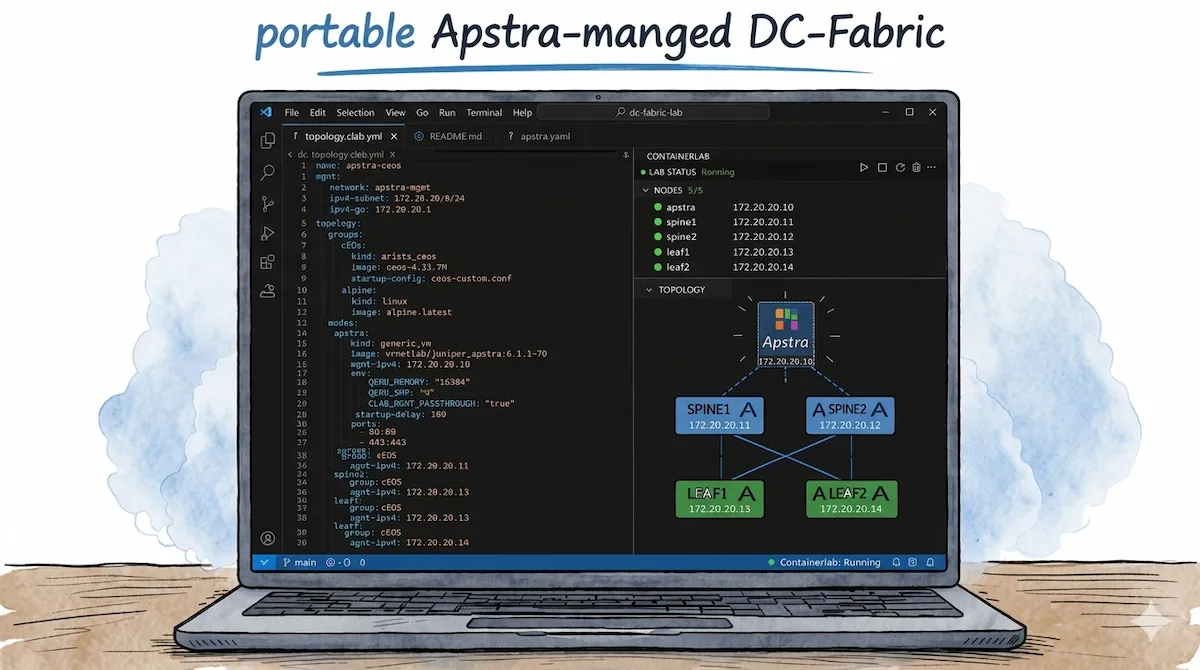Stop the running lab via square icon
The image size is (1200, 670).
pyautogui.click(x=882, y=167)
